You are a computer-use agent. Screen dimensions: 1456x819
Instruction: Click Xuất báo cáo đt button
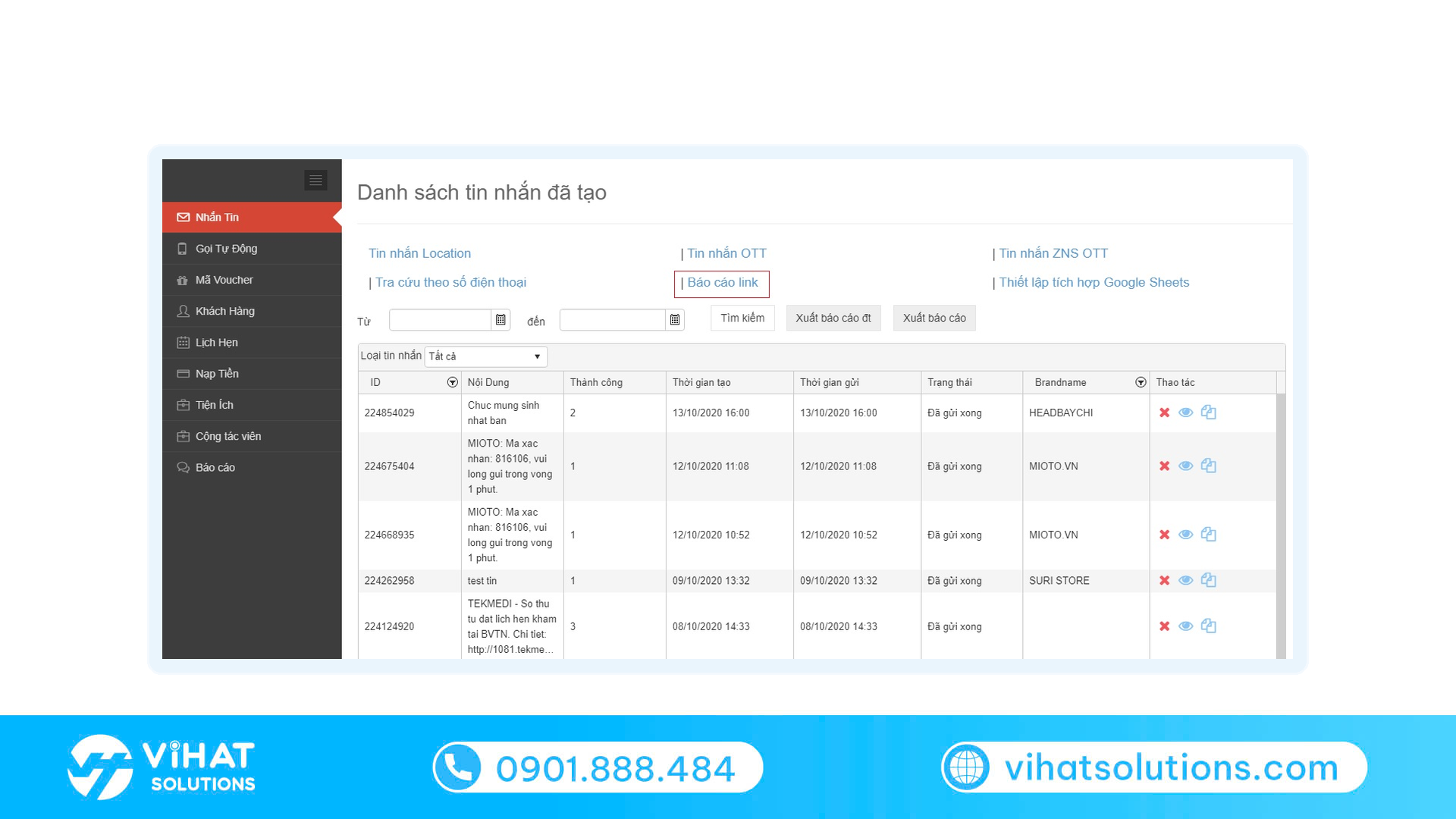coord(833,318)
